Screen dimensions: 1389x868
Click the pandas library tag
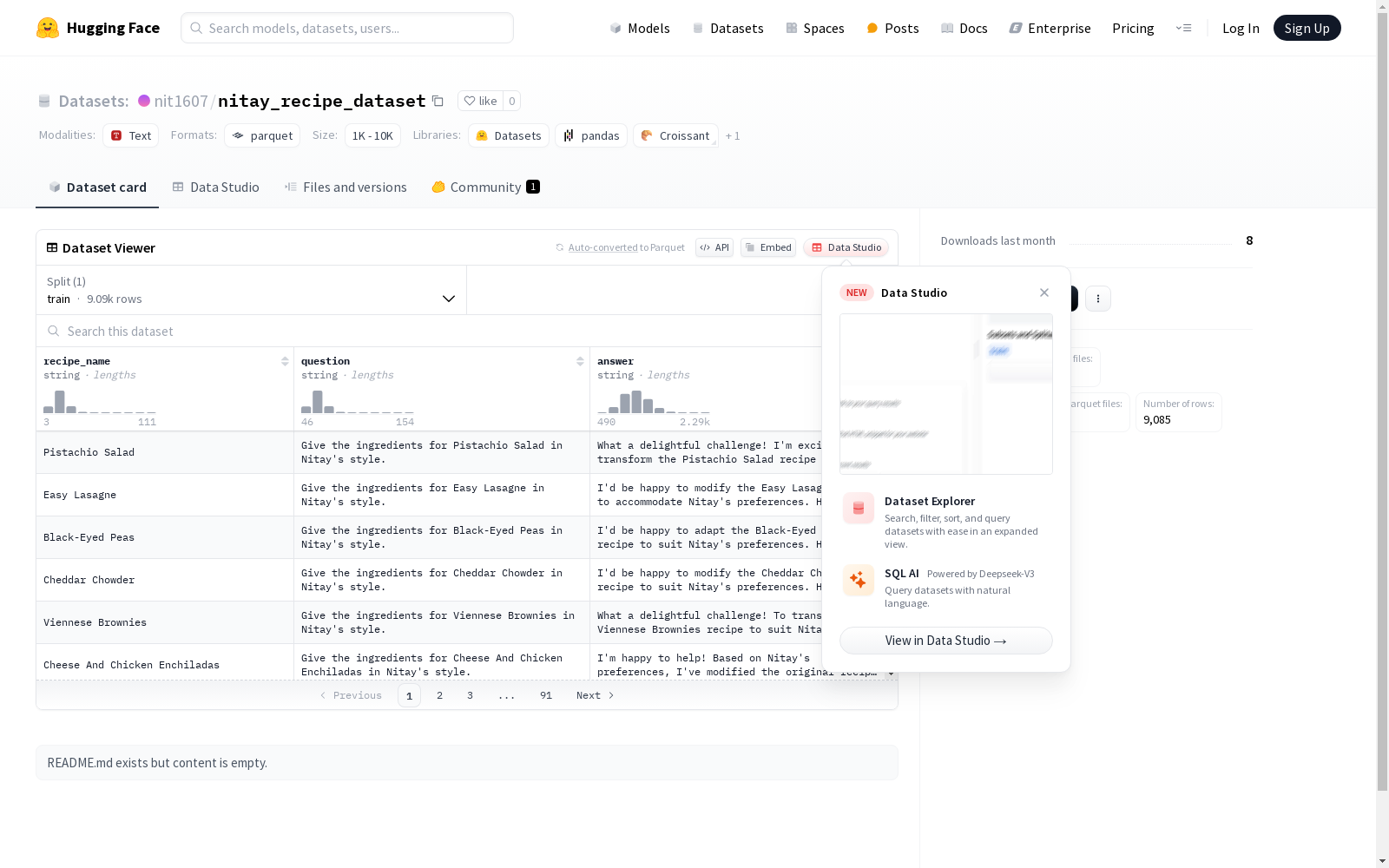click(x=591, y=135)
